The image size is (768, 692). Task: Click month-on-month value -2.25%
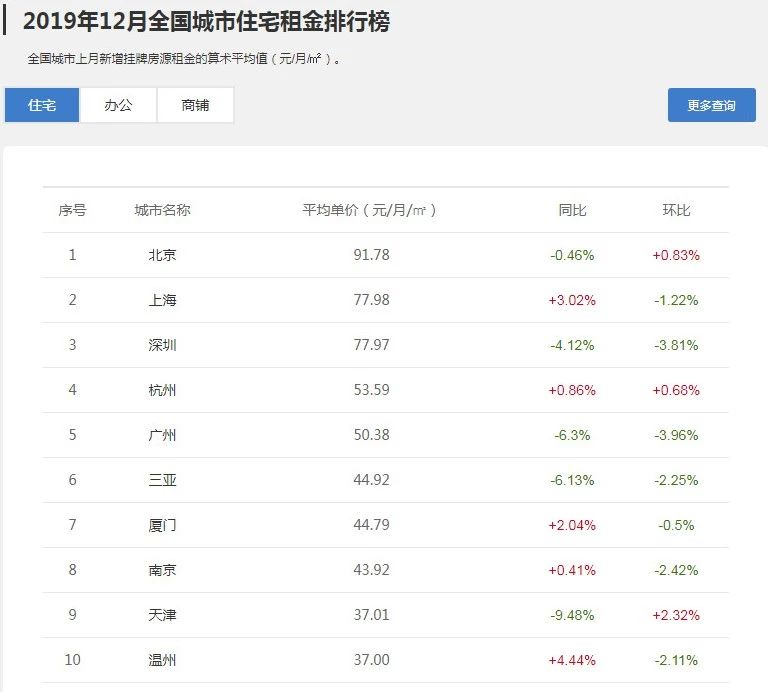[x=676, y=480]
